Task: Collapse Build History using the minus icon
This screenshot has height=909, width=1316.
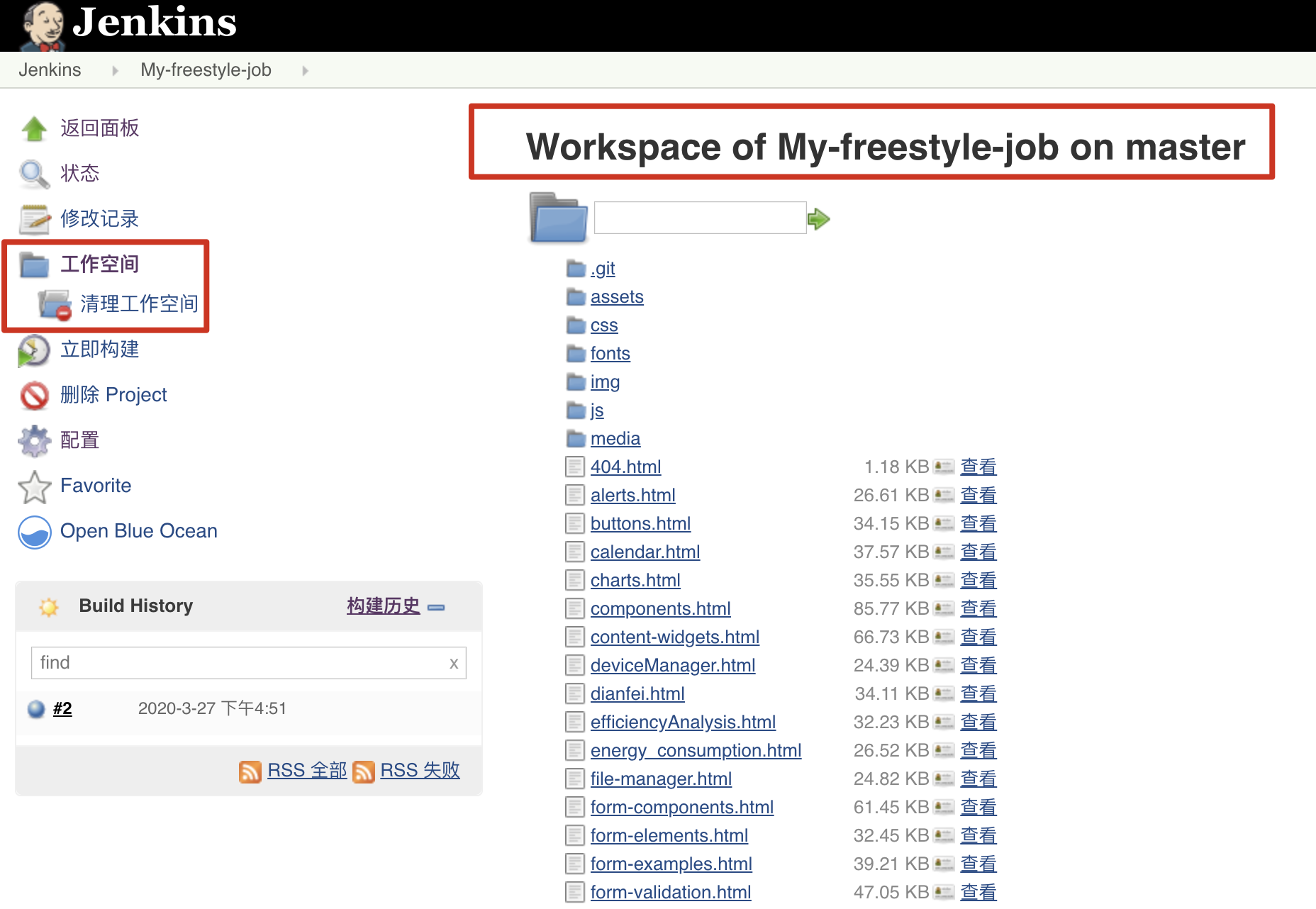Action: pos(437,607)
